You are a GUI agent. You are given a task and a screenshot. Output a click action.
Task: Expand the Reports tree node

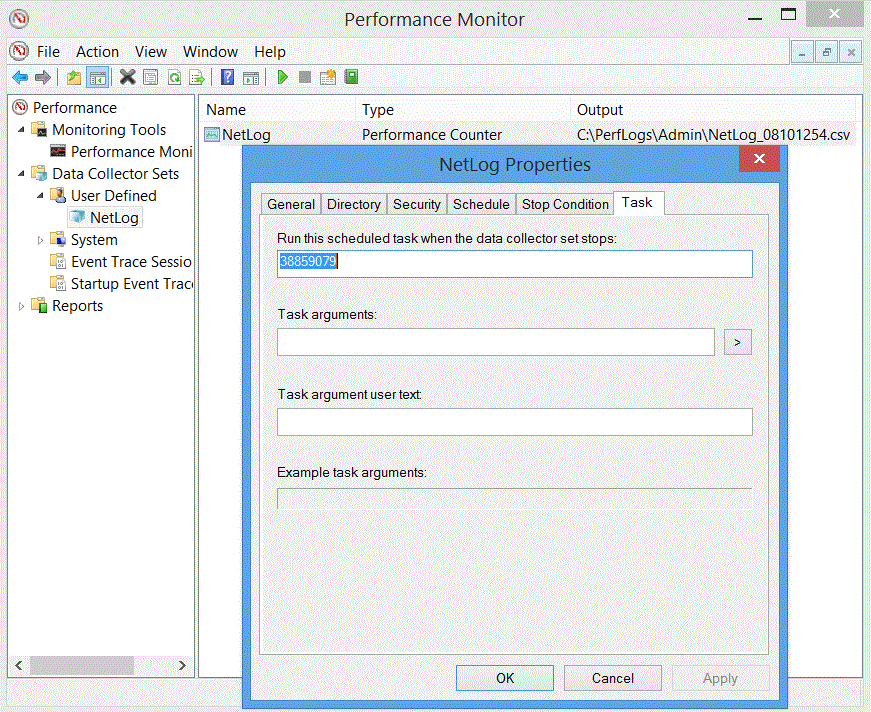click(22, 307)
